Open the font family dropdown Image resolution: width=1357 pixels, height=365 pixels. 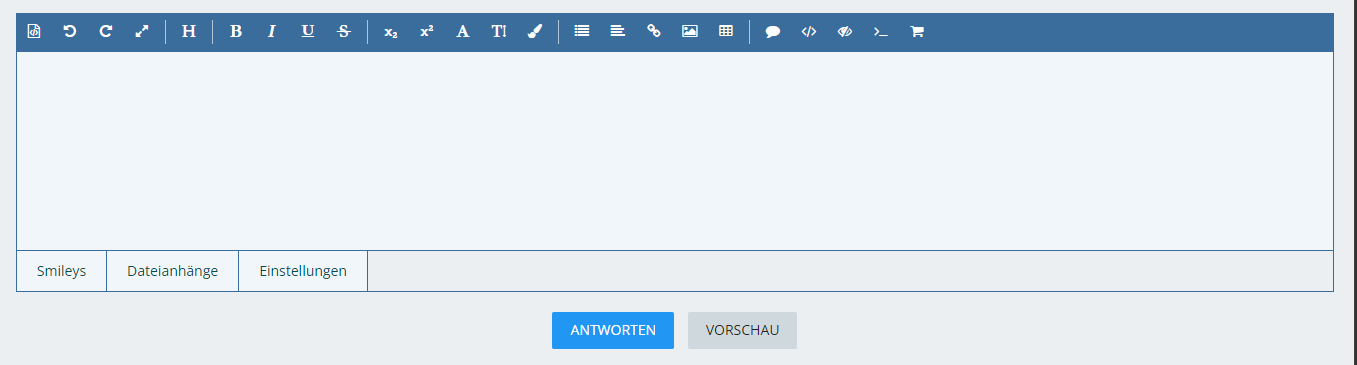[x=463, y=31]
